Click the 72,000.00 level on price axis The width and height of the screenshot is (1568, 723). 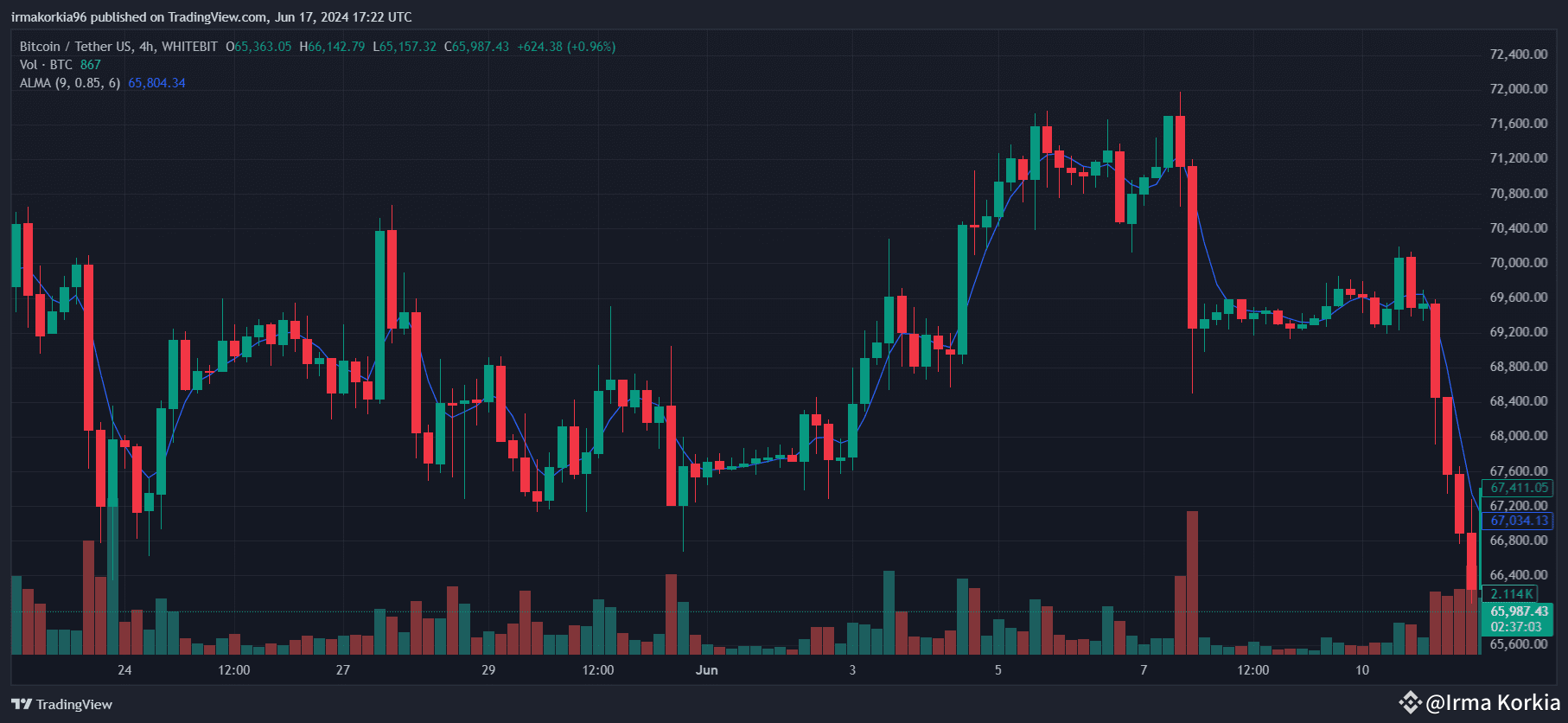(x=1519, y=89)
